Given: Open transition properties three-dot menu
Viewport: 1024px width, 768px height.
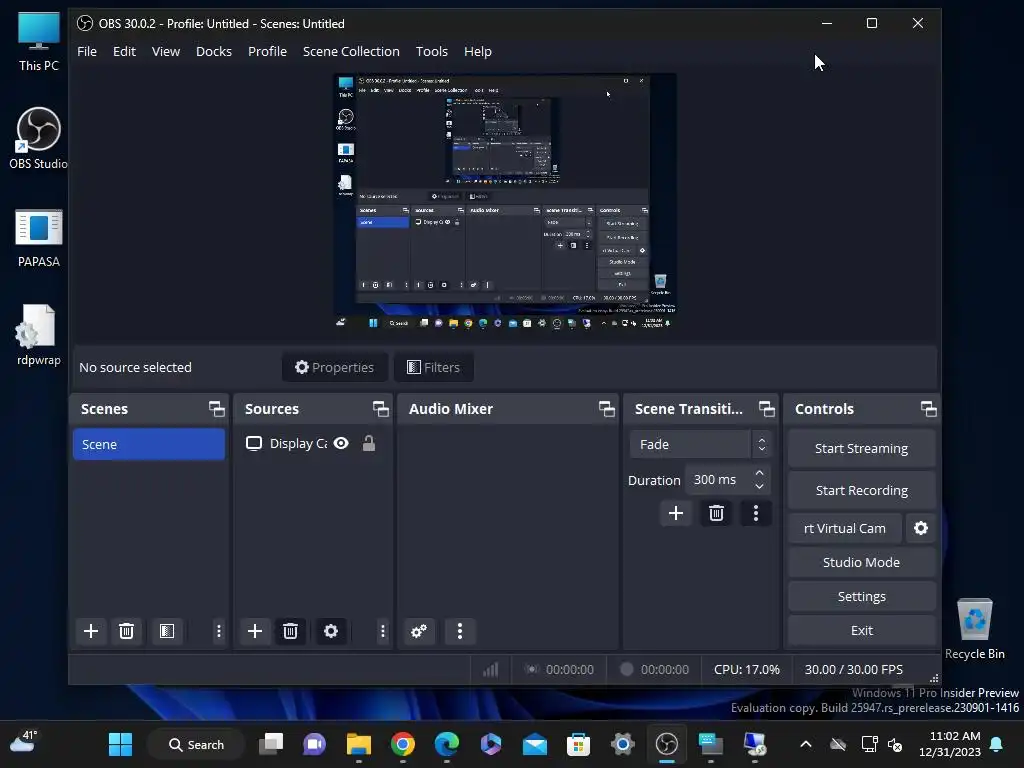Looking at the screenshot, I should (756, 513).
